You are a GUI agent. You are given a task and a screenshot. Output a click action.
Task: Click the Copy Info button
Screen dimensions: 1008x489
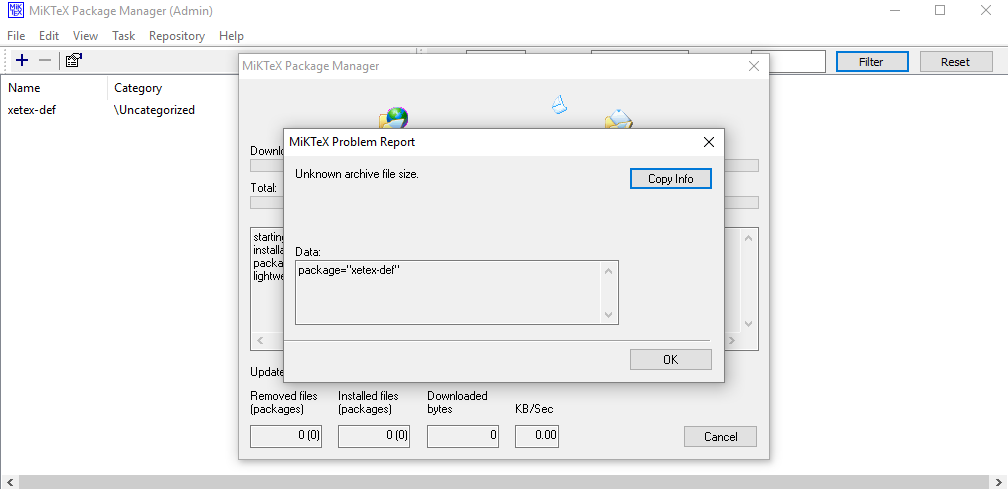pos(670,179)
